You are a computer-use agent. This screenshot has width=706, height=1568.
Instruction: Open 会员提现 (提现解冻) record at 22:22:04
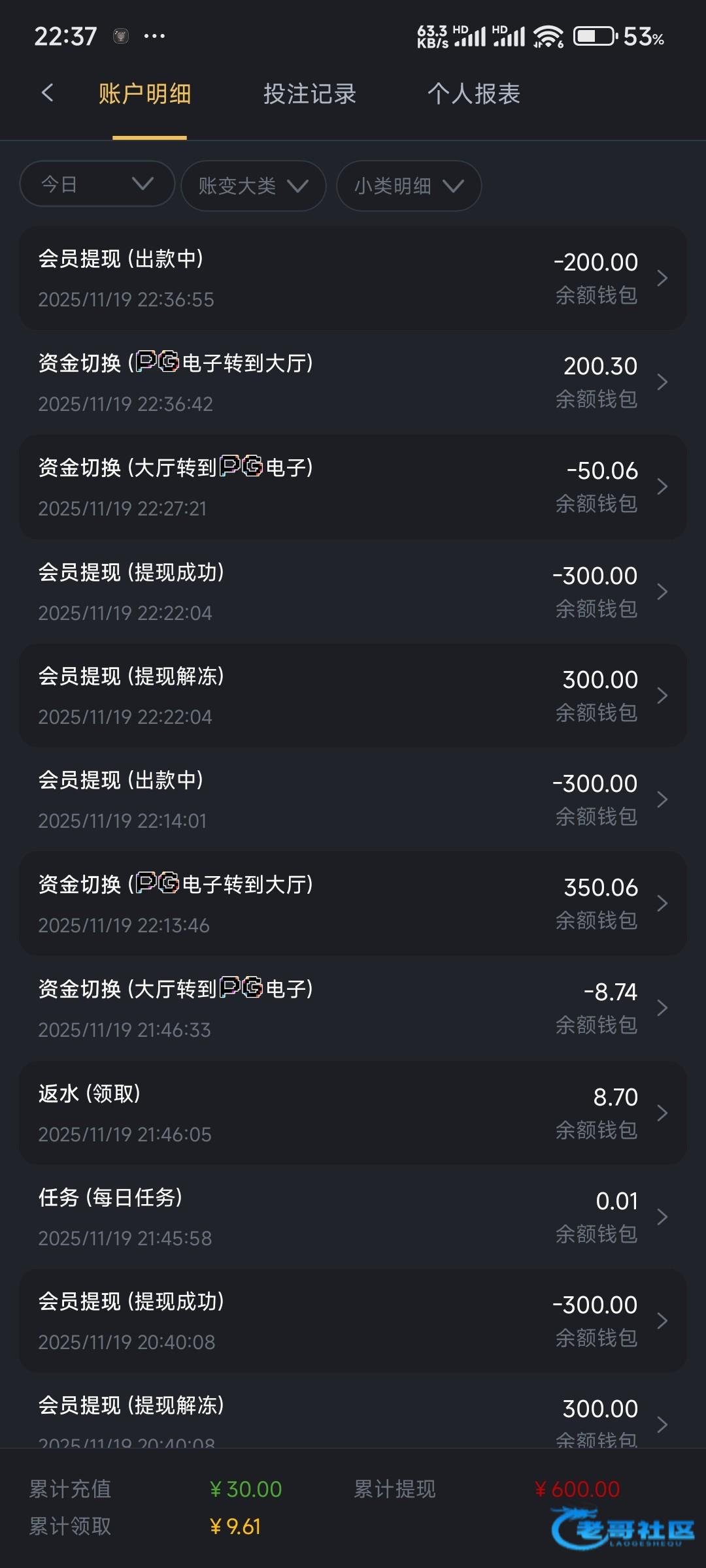353,696
